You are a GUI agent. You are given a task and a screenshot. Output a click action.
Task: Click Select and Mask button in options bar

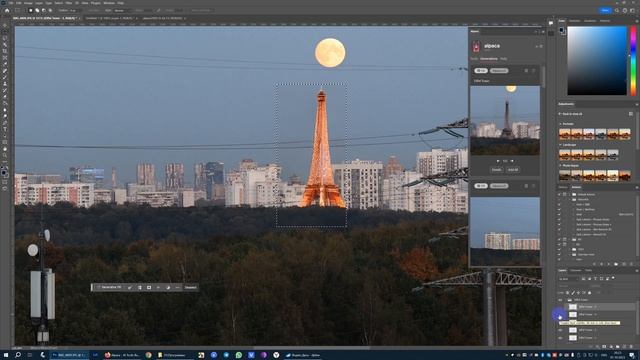tap(201, 11)
